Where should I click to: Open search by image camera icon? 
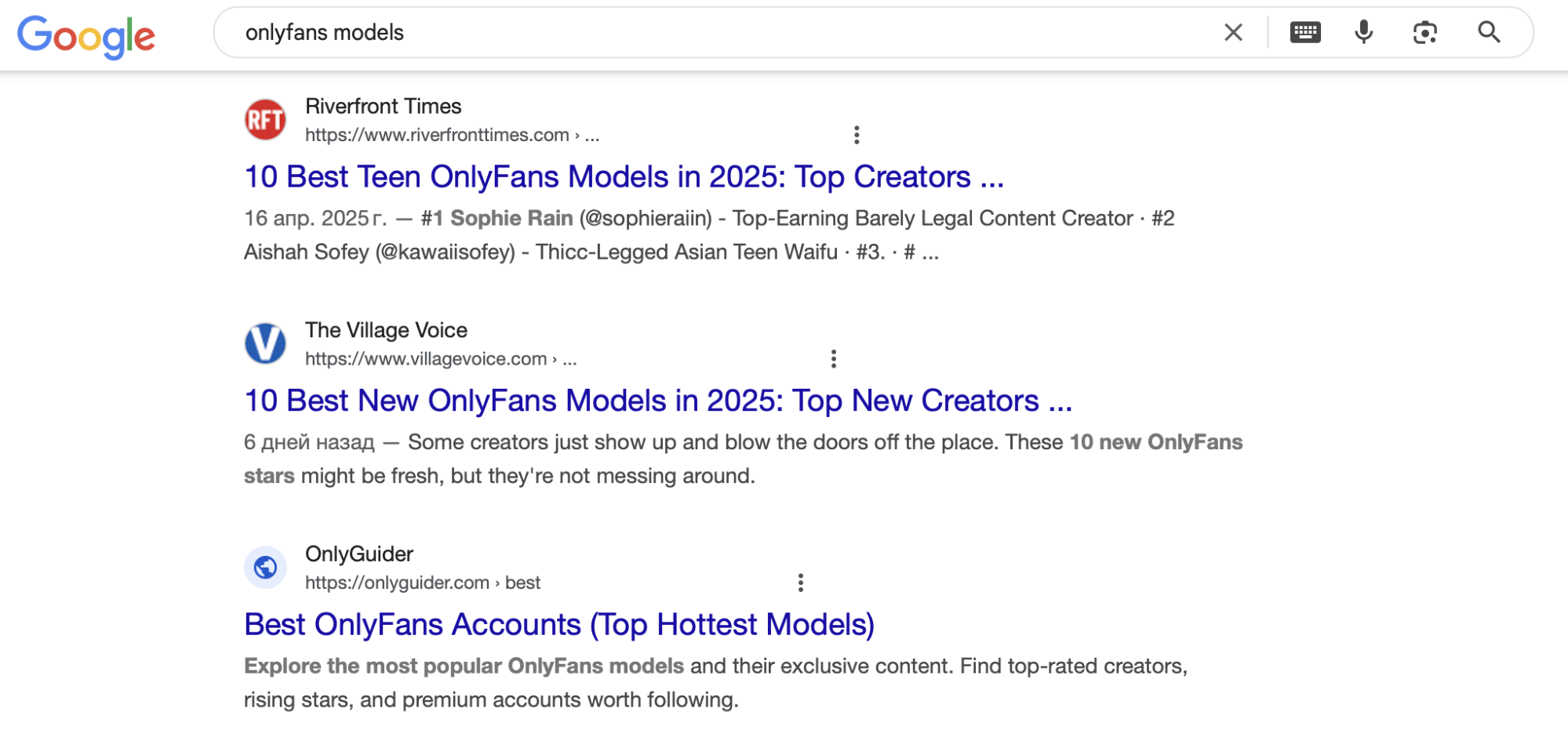tap(1424, 32)
